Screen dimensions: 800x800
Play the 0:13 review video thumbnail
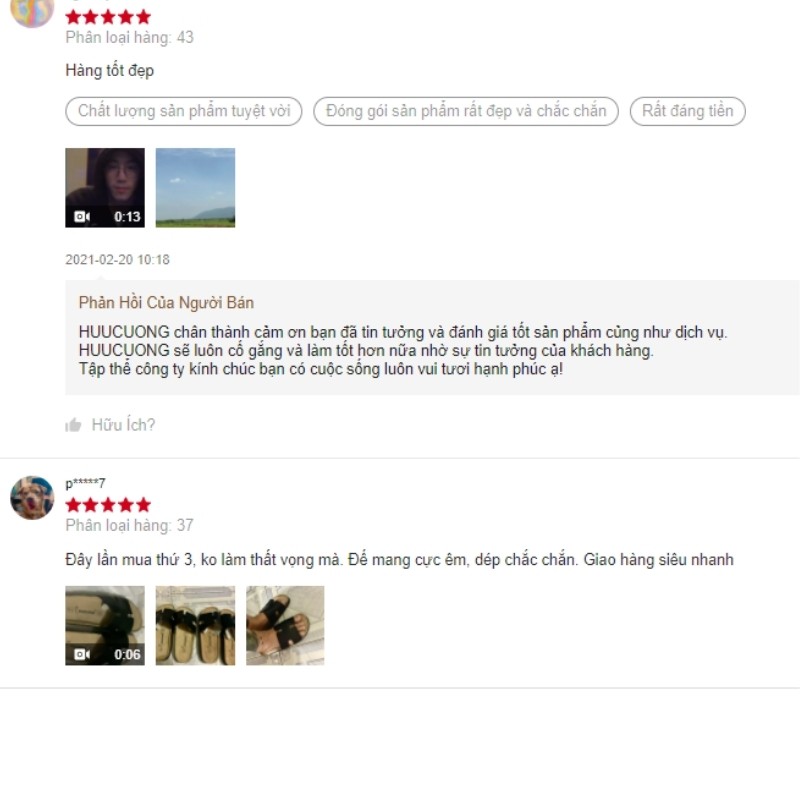pos(105,188)
